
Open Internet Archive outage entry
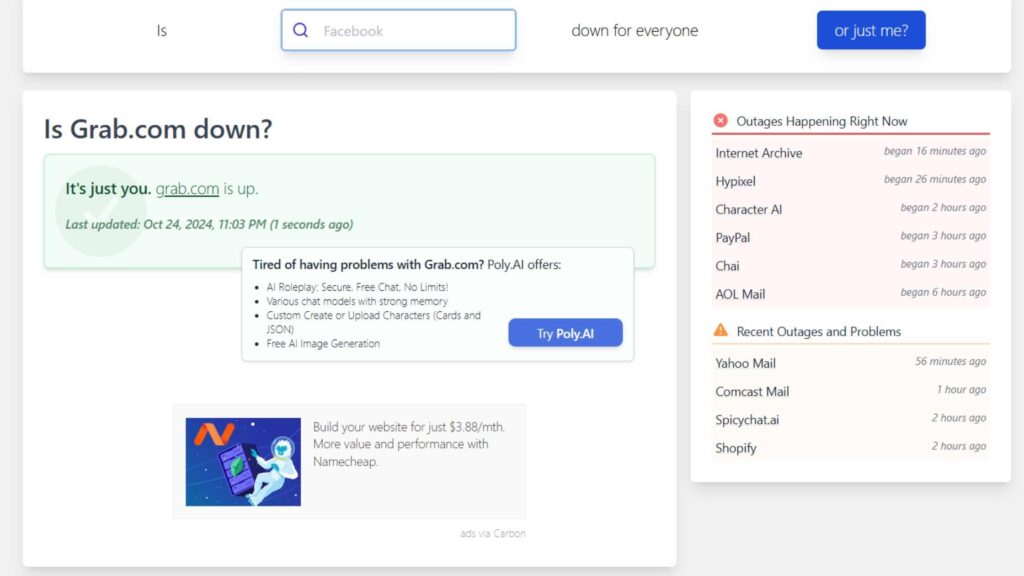click(759, 153)
